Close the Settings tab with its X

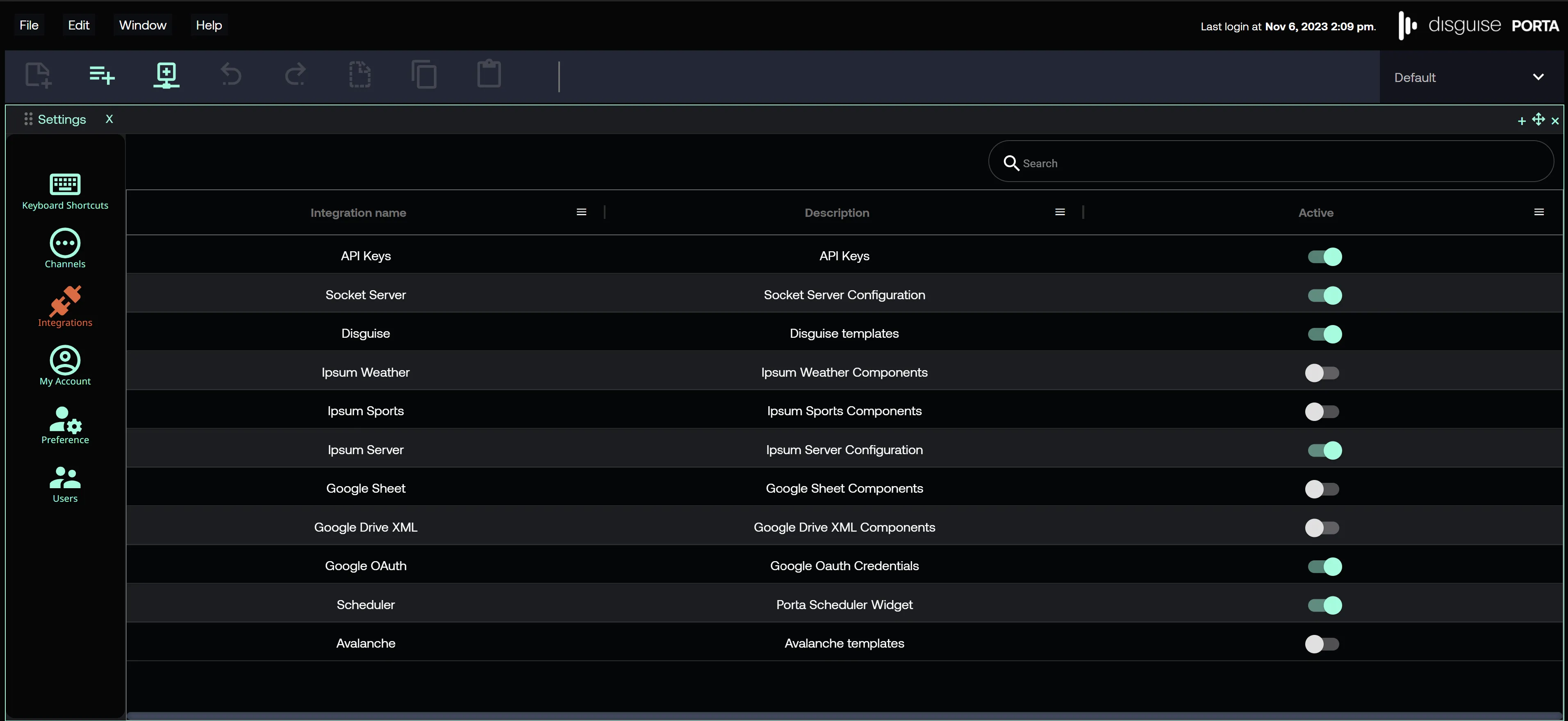(109, 118)
